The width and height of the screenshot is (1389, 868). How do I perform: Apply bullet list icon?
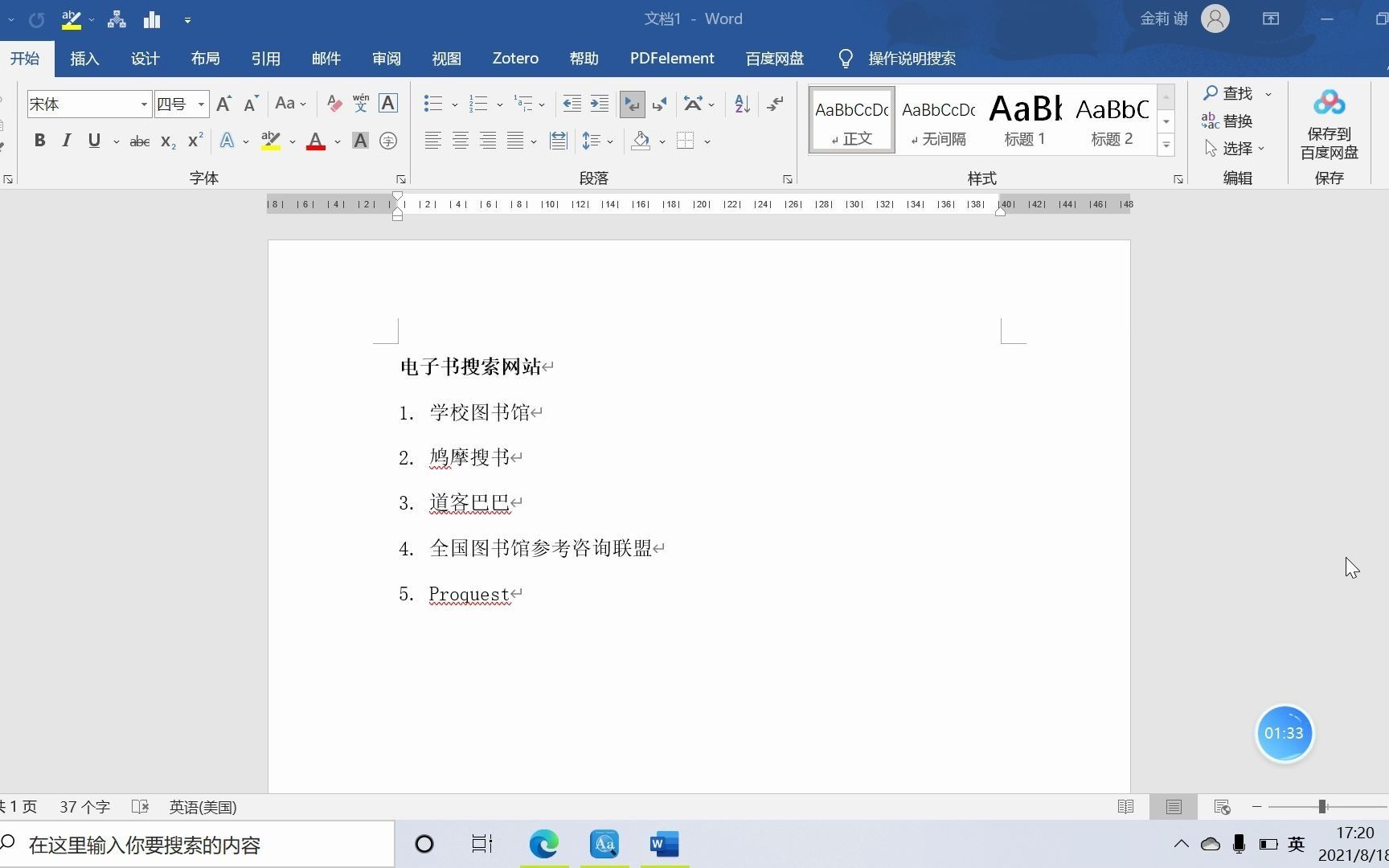coord(433,104)
